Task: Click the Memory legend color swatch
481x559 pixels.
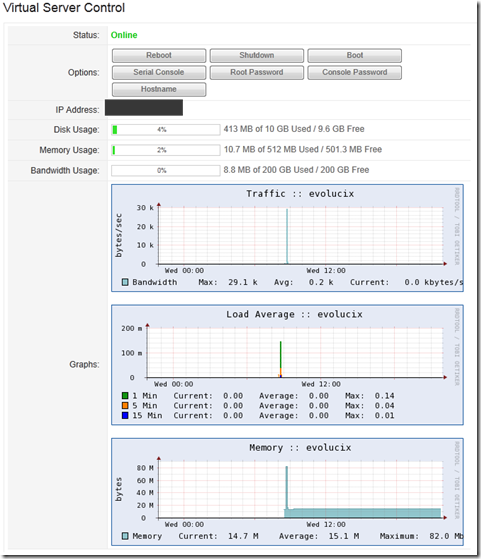Action: pyautogui.click(x=125, y=536)
